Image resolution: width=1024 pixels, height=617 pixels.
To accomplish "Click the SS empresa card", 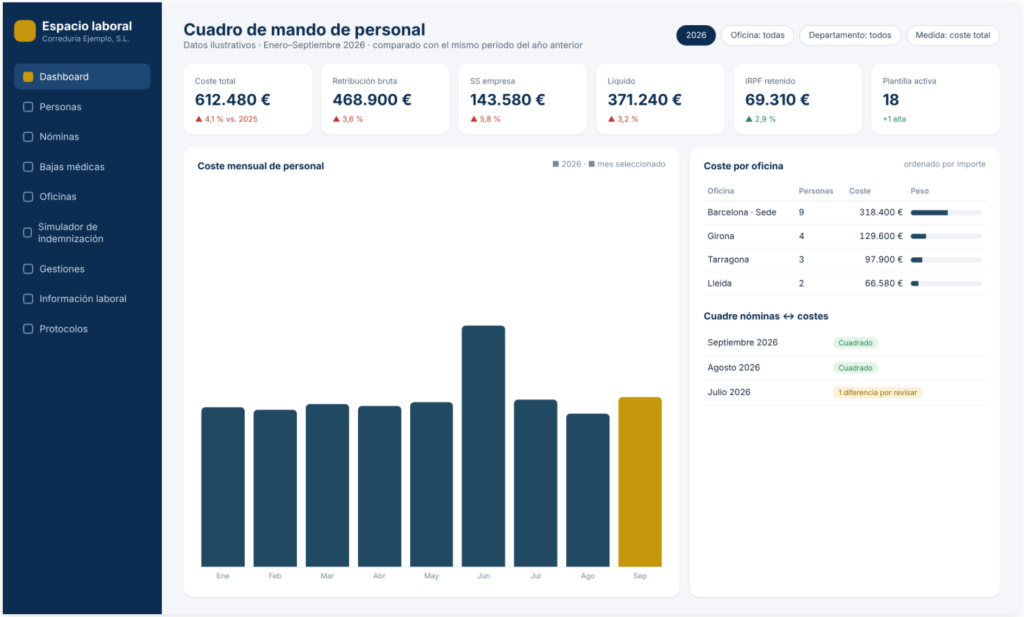I will (x=522, y=99).
